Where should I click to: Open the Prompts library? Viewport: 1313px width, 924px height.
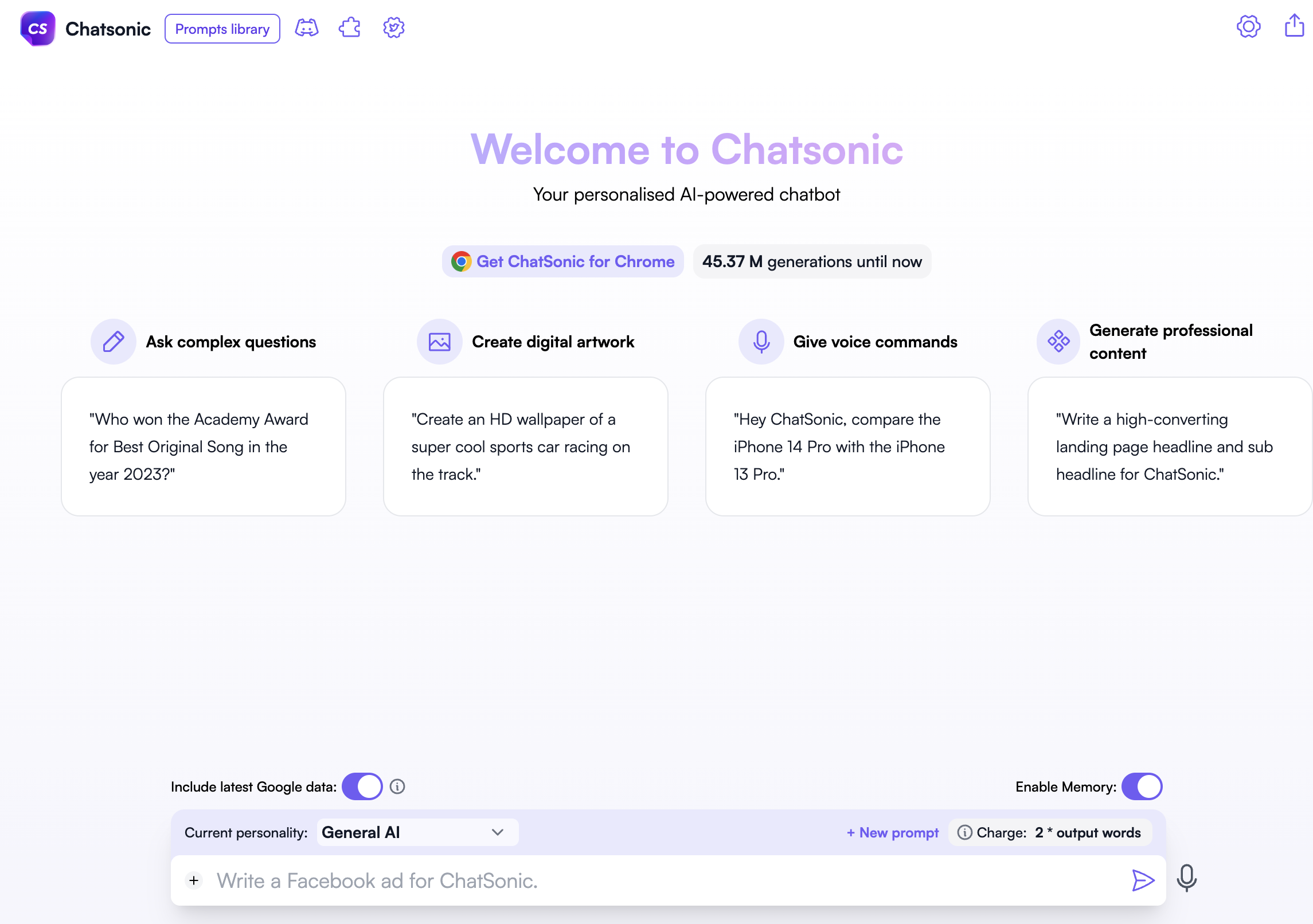[221, 28]
